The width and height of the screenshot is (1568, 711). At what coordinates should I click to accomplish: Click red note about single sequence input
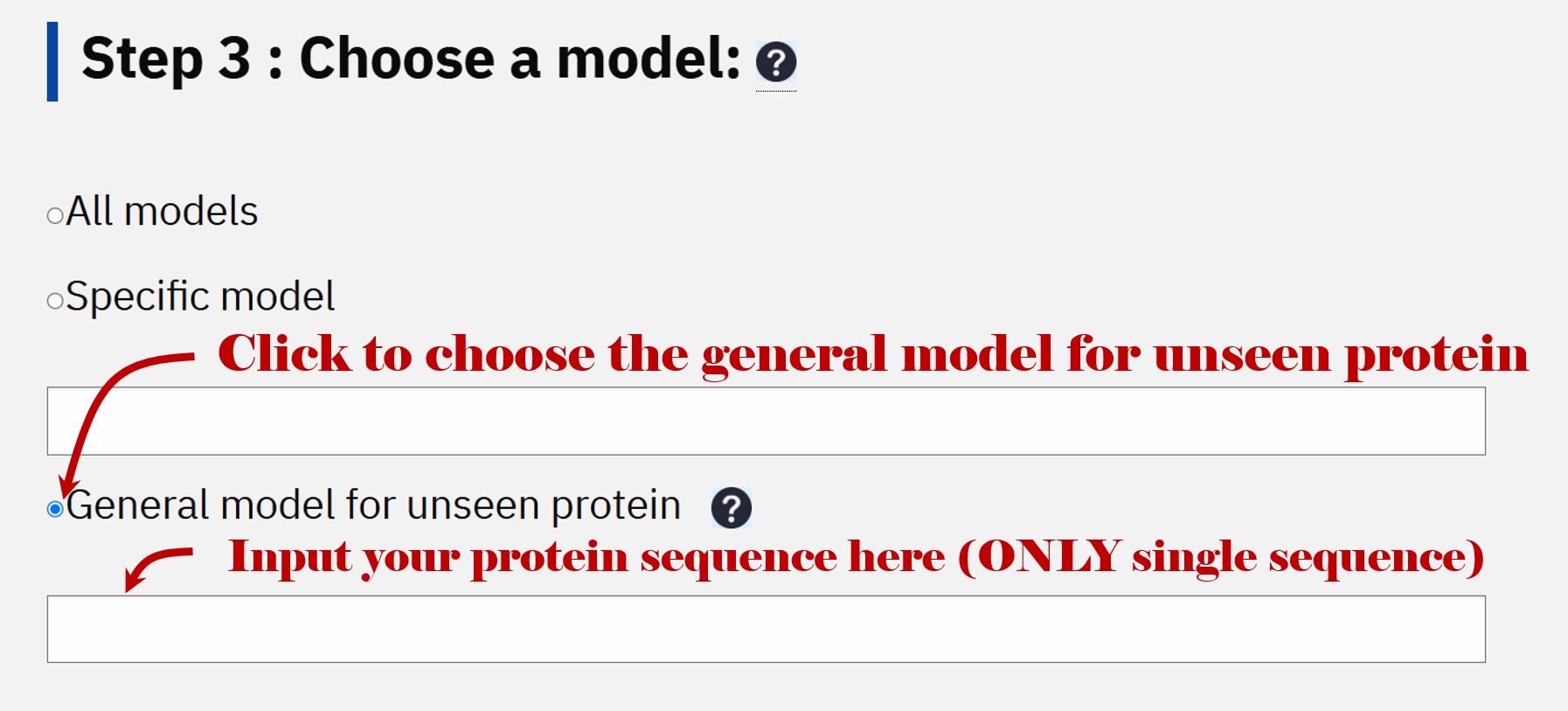point(856,558)
